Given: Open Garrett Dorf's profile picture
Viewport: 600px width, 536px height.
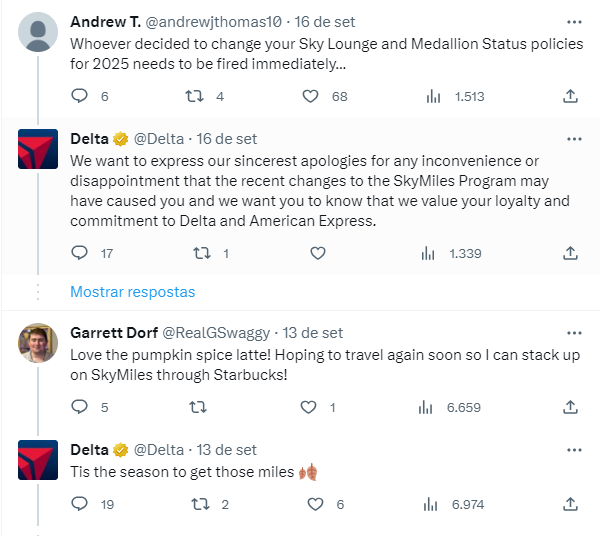Looking at the screenshot, I should 38,344.
